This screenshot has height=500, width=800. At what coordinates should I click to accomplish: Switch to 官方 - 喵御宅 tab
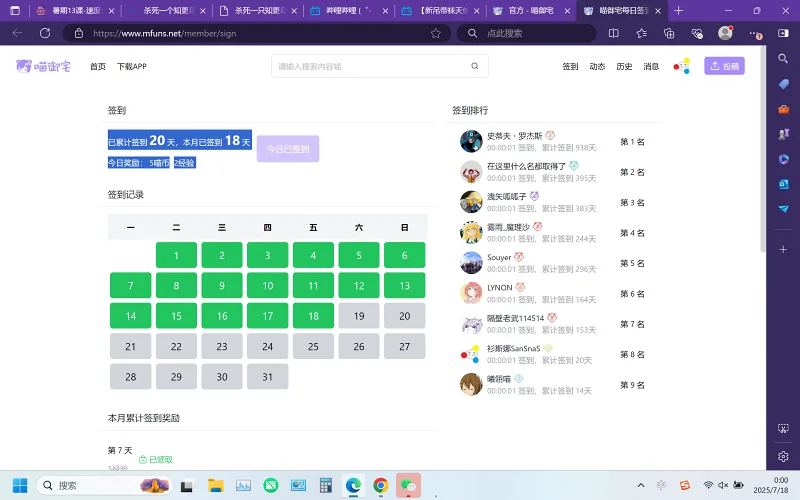pos(532,10)
